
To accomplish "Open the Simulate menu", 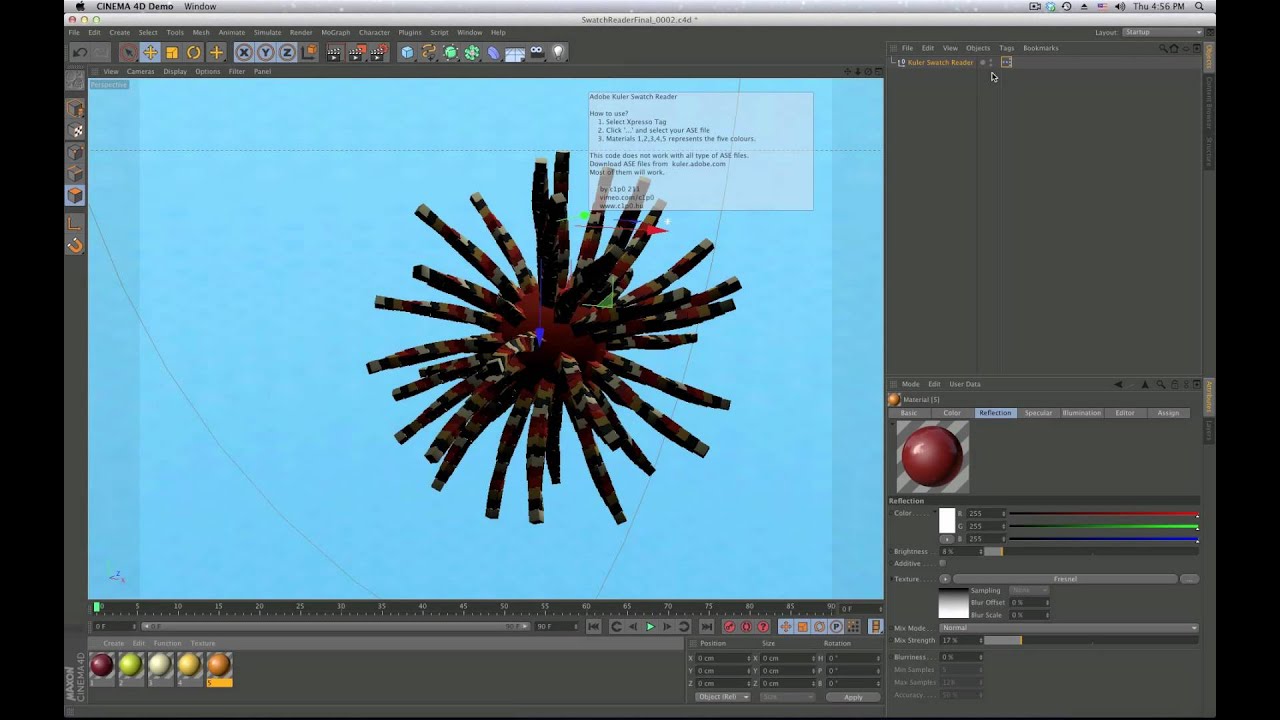I will coord(267,32).
